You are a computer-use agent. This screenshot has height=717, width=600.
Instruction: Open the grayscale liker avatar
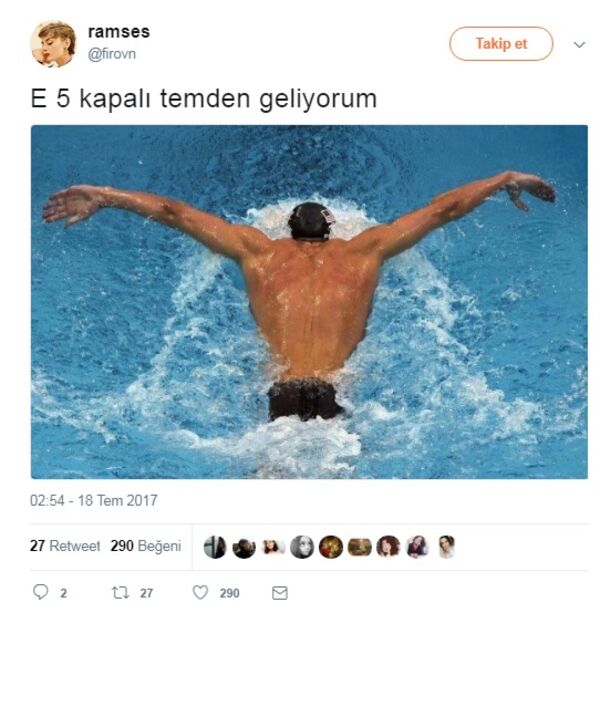pos(302,547)
